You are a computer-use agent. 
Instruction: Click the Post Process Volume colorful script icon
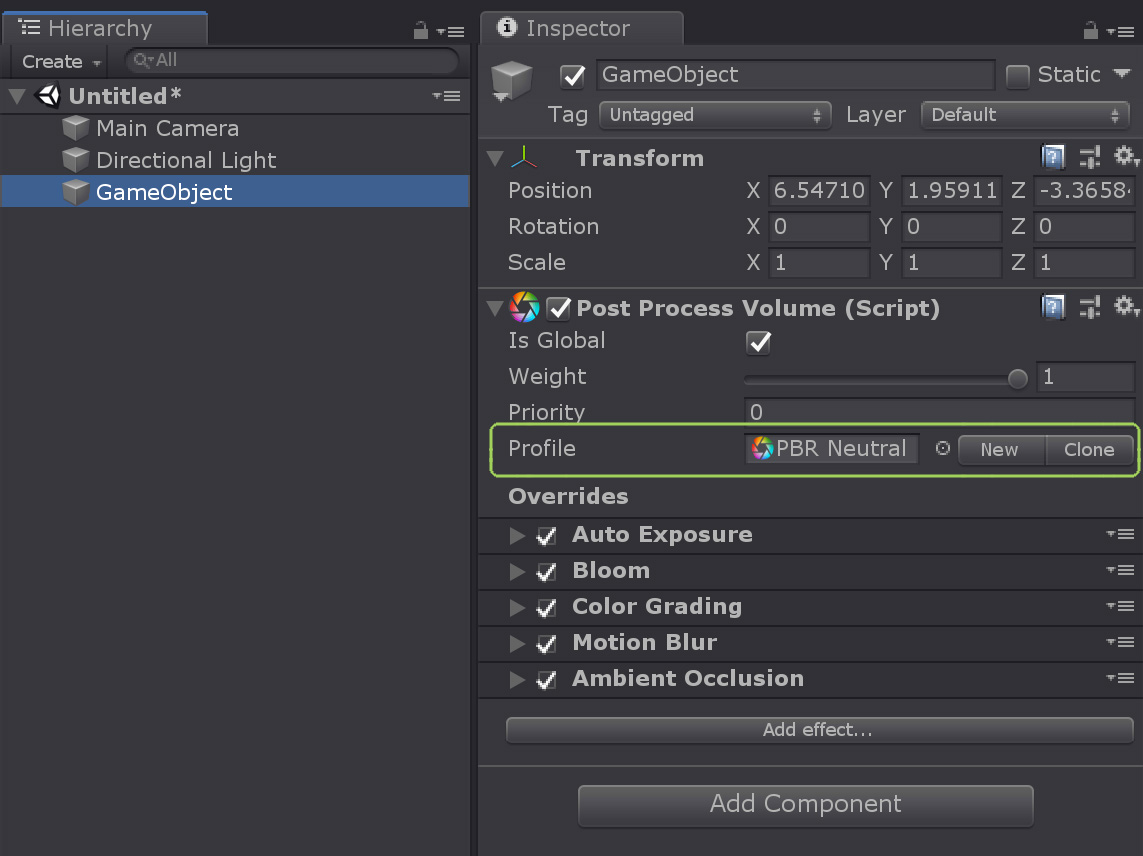[x=525, y=308]
